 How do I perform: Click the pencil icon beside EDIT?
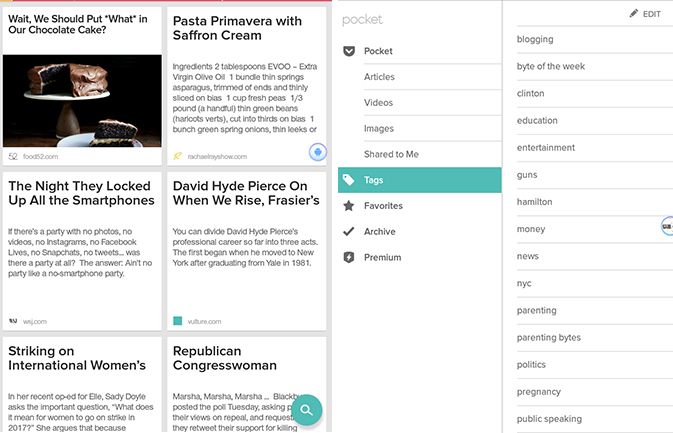coord(634,14)
